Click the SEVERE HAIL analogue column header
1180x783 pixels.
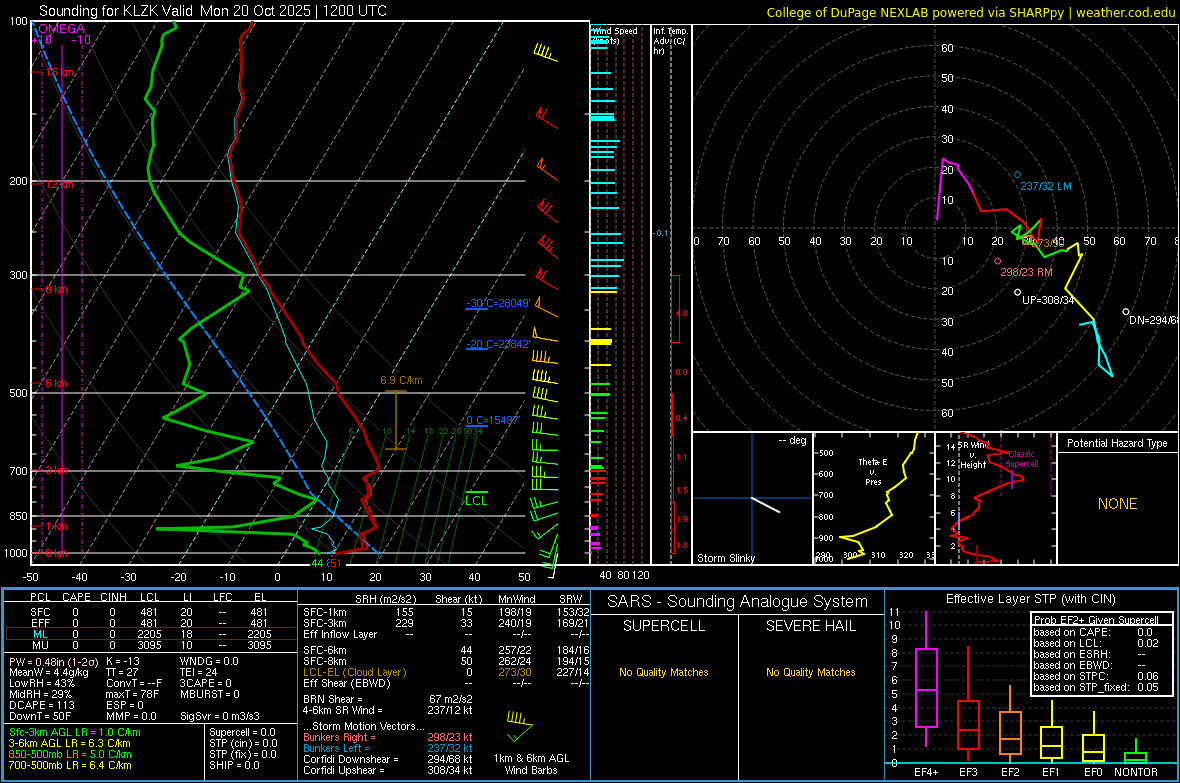810,626
